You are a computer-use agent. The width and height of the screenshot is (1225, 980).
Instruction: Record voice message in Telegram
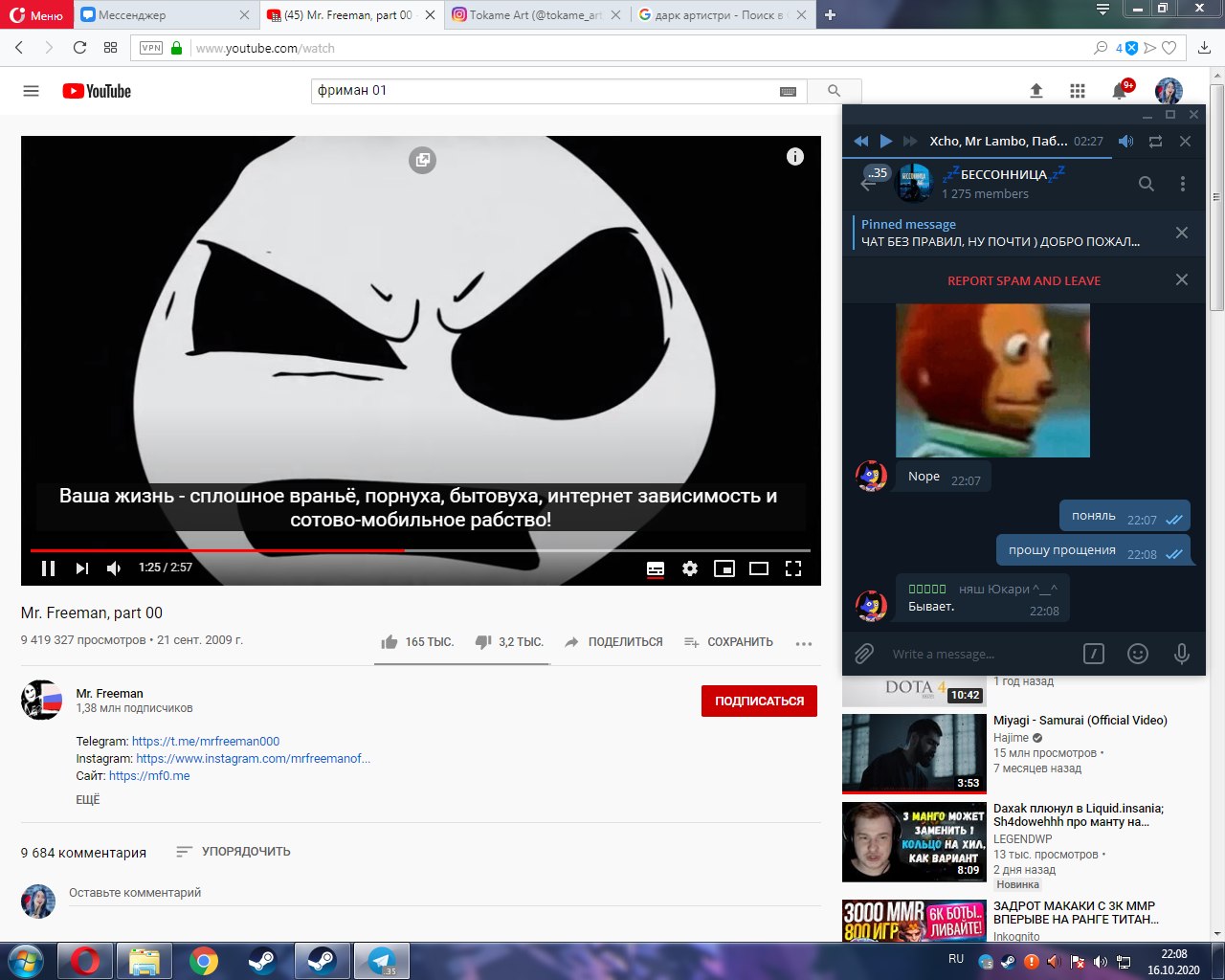click(x=1182, y=654)
